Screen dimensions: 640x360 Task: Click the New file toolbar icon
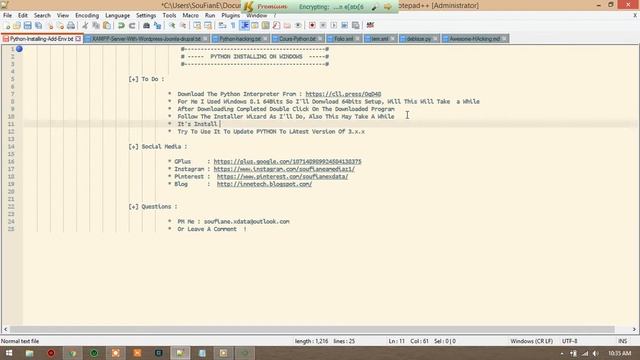tap(6, 25)
